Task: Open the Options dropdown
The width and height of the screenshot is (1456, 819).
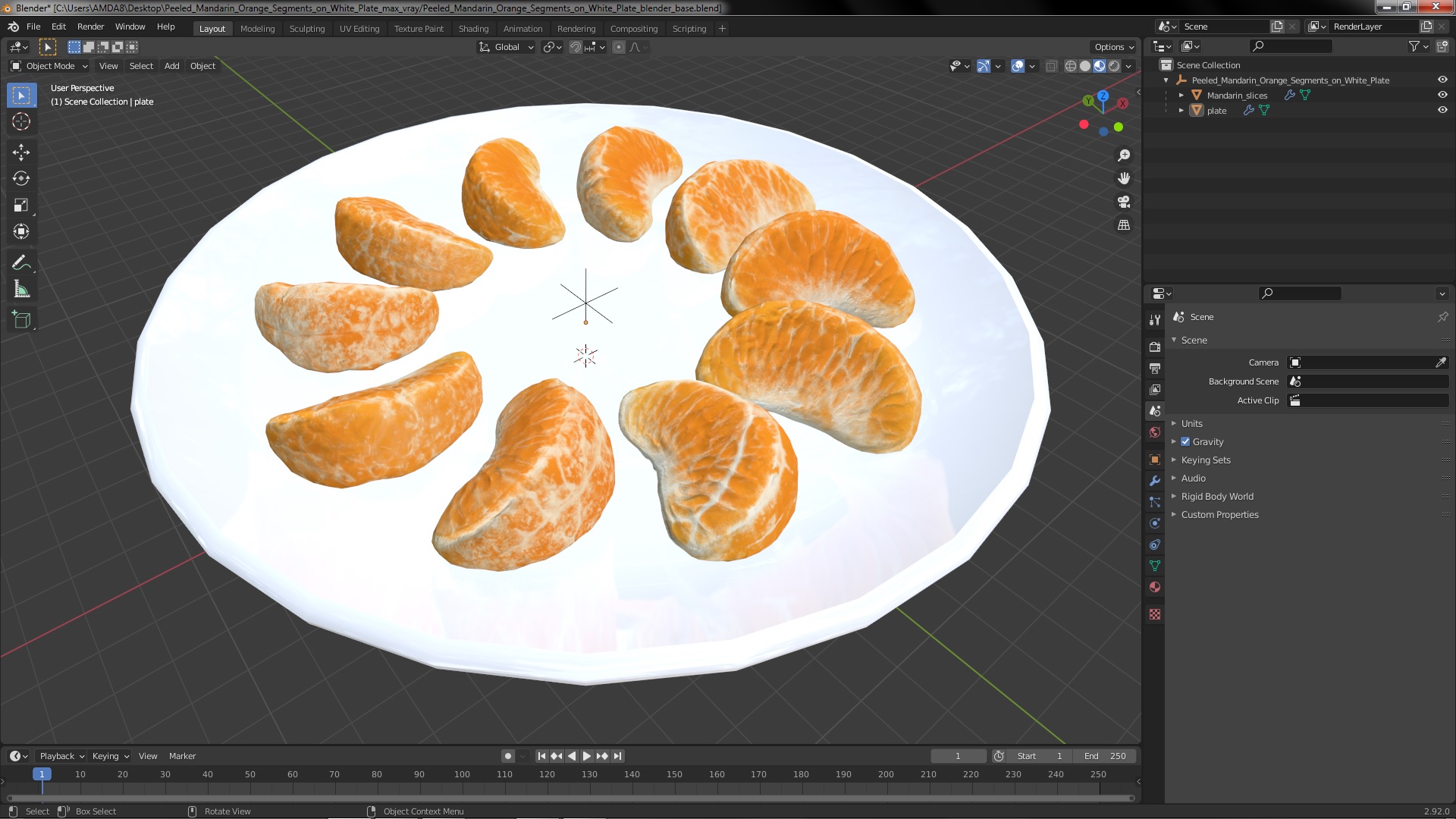Action: 1114,47
